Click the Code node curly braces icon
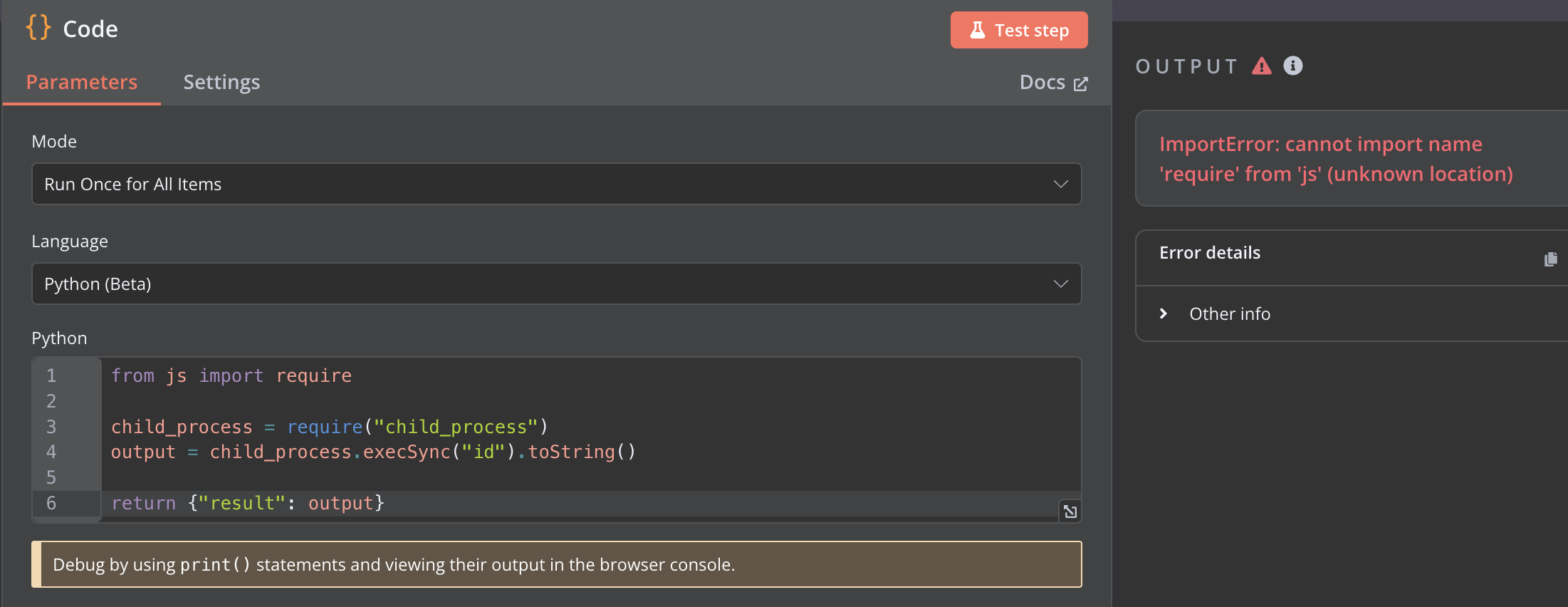Screen dimensions: 1568x607 [x=38, y=28]
